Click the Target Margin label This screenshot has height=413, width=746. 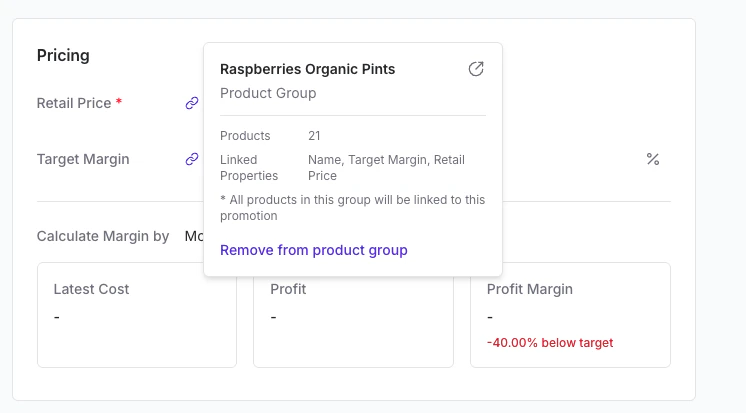tap(83, 159)
